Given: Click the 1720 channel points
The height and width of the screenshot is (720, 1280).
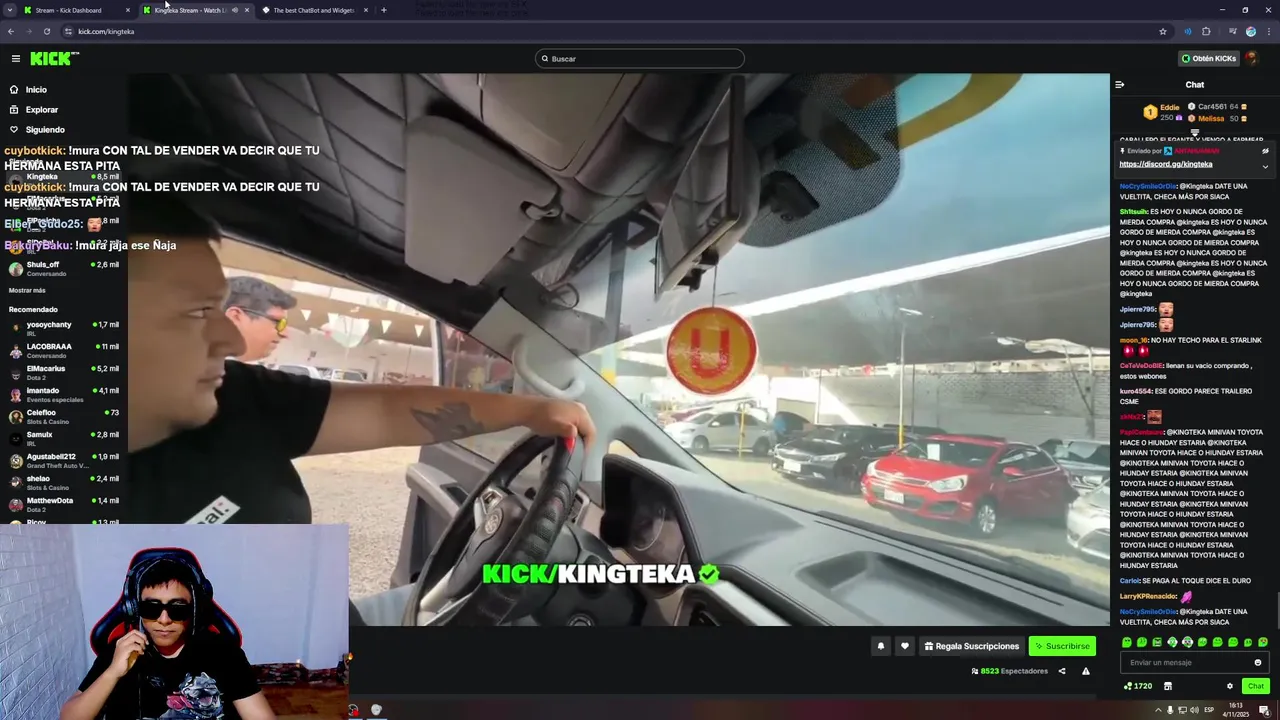Looking at the screenshot, I should pos(1138,686).
